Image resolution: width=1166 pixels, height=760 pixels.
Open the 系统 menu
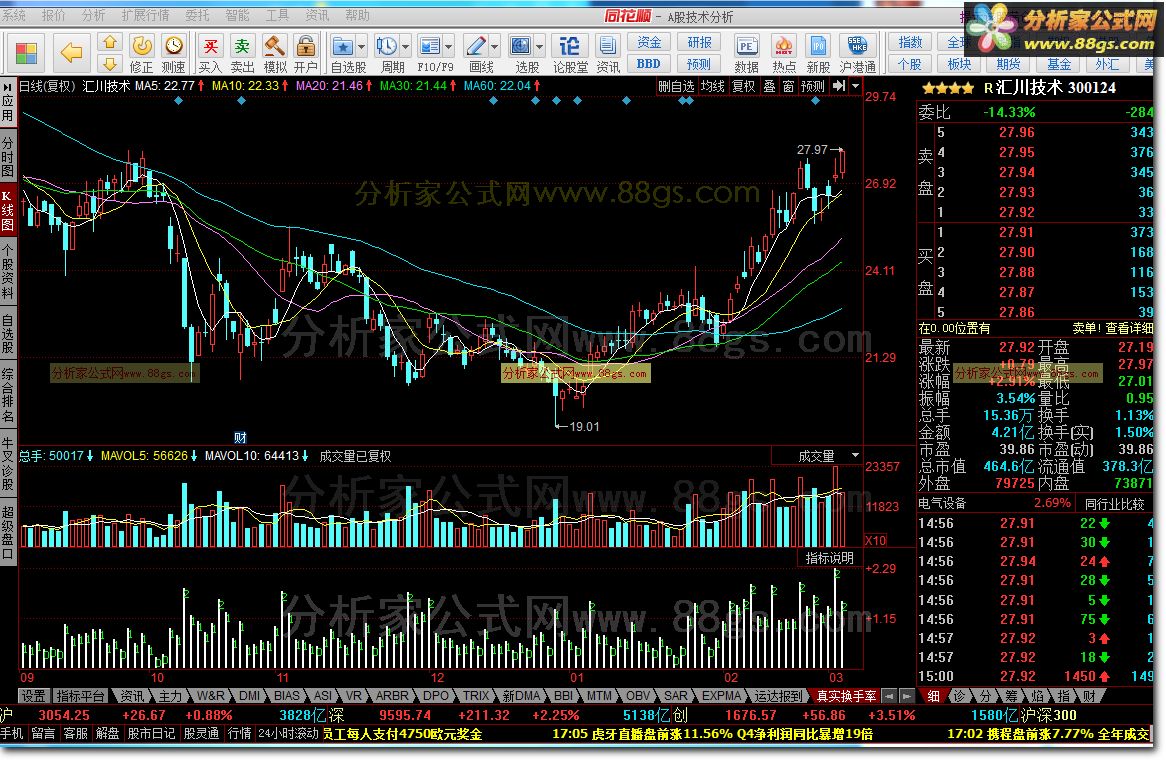(x=14, y=15)
